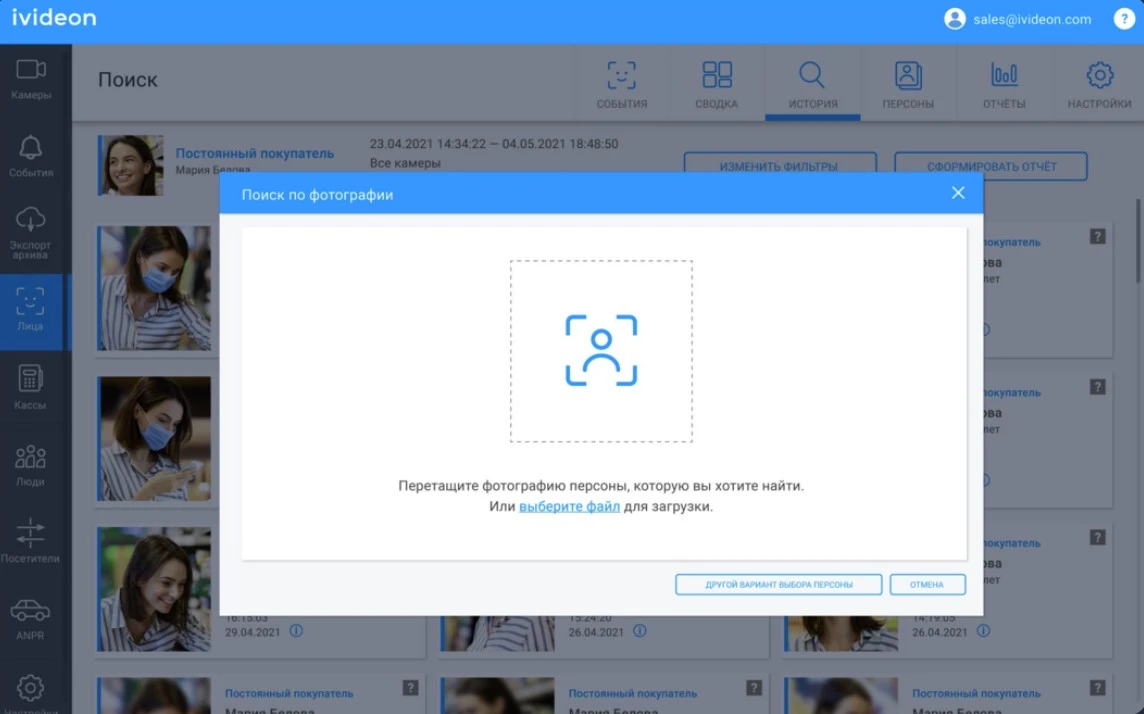Image resolution: width=1144 pixels, height=714 pixels.
Task: Open Archive export (Экспорт архива) cloud icon
Action: coord(31,232)
